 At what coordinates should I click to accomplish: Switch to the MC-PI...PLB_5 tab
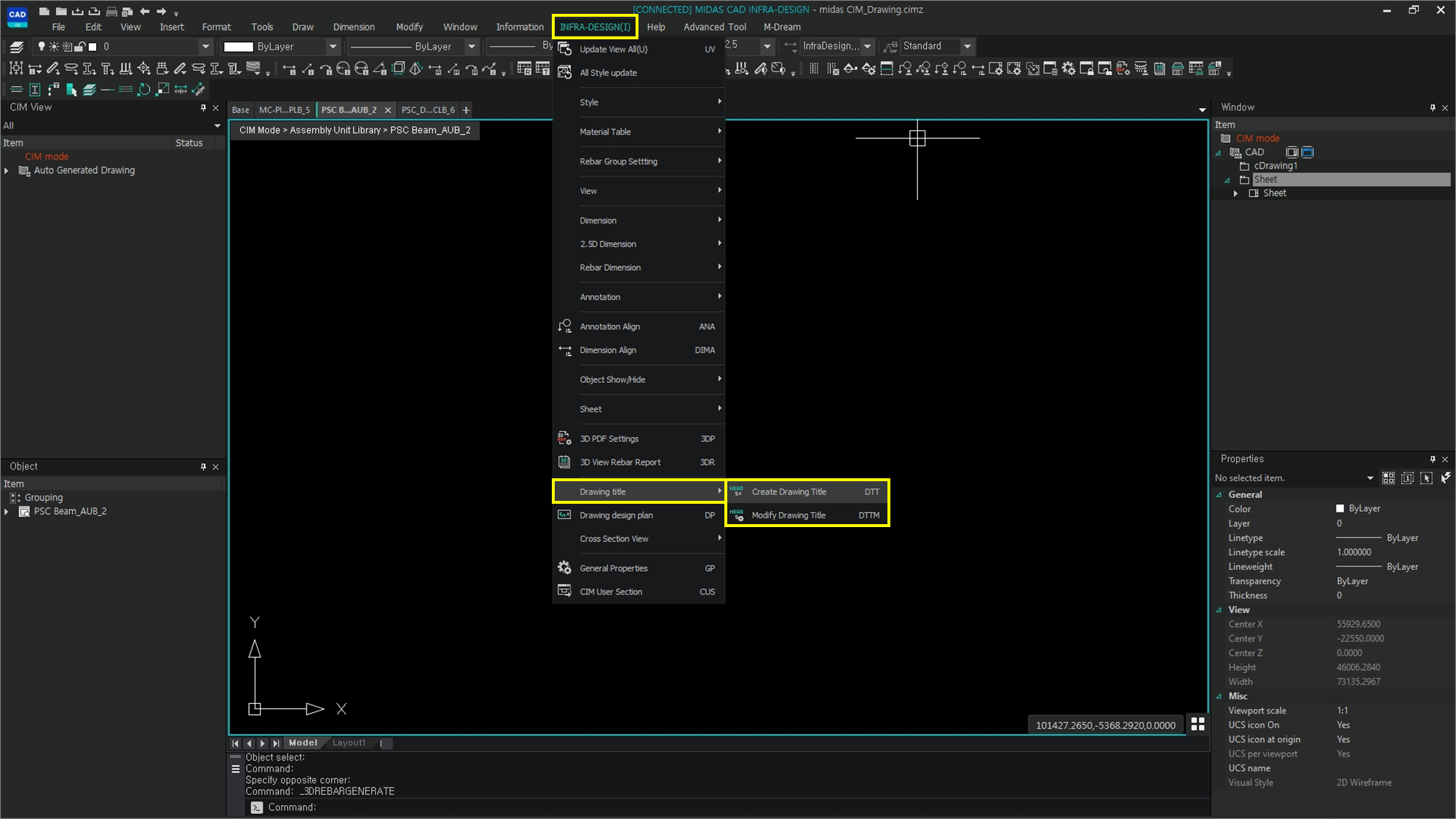point(285,110)
